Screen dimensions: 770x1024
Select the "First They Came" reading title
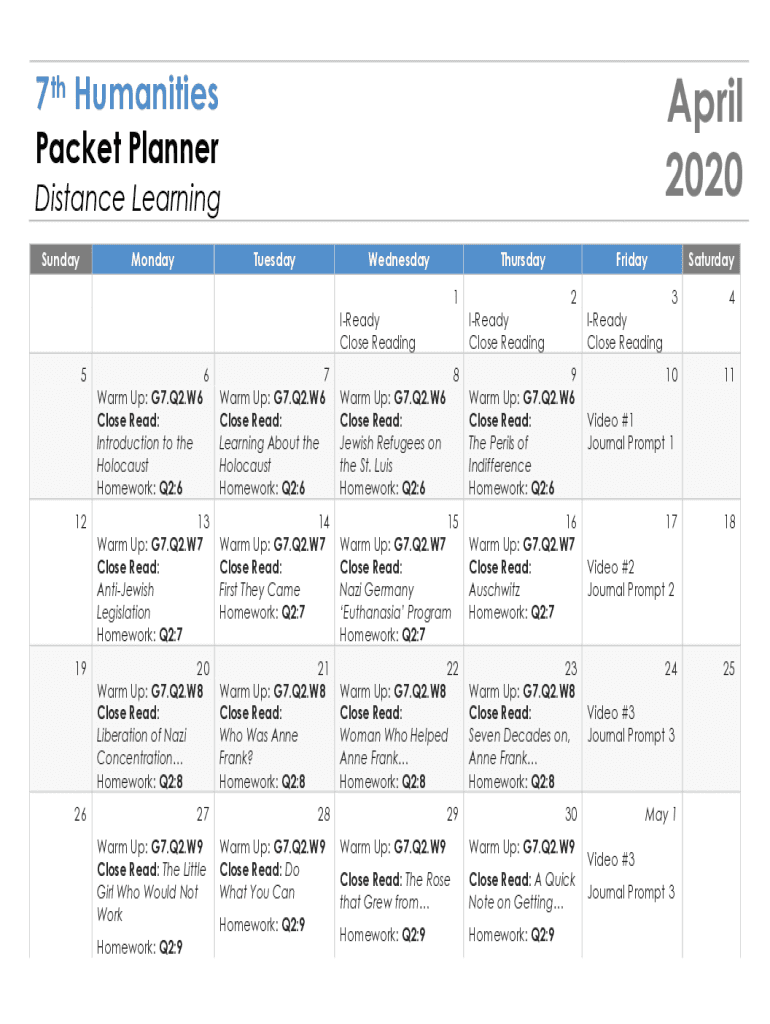[x=259, y=590]
